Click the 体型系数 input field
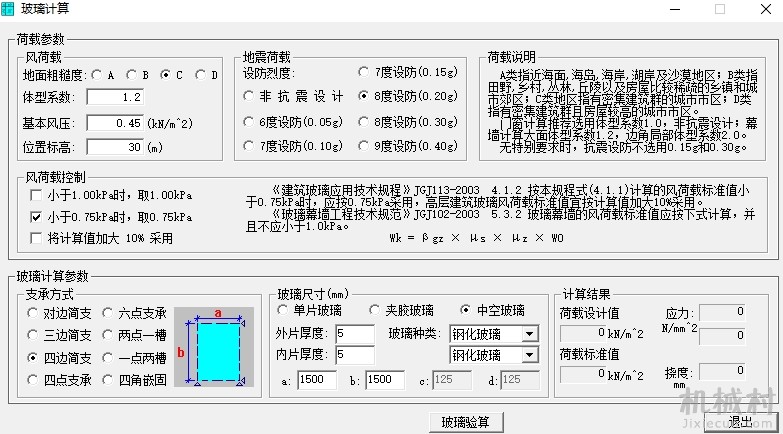This screenshot has height=434, width=783. click(x=115, y=97)
